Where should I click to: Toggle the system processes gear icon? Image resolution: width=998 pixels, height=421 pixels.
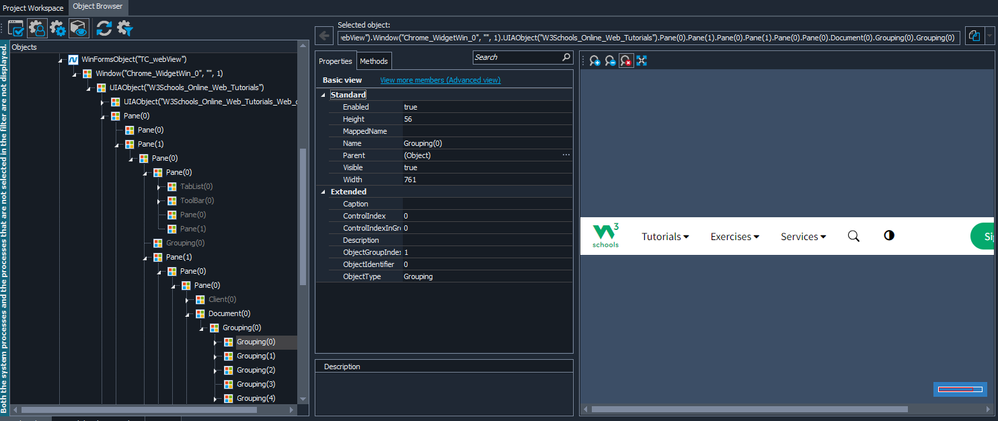tap(58, 28)
